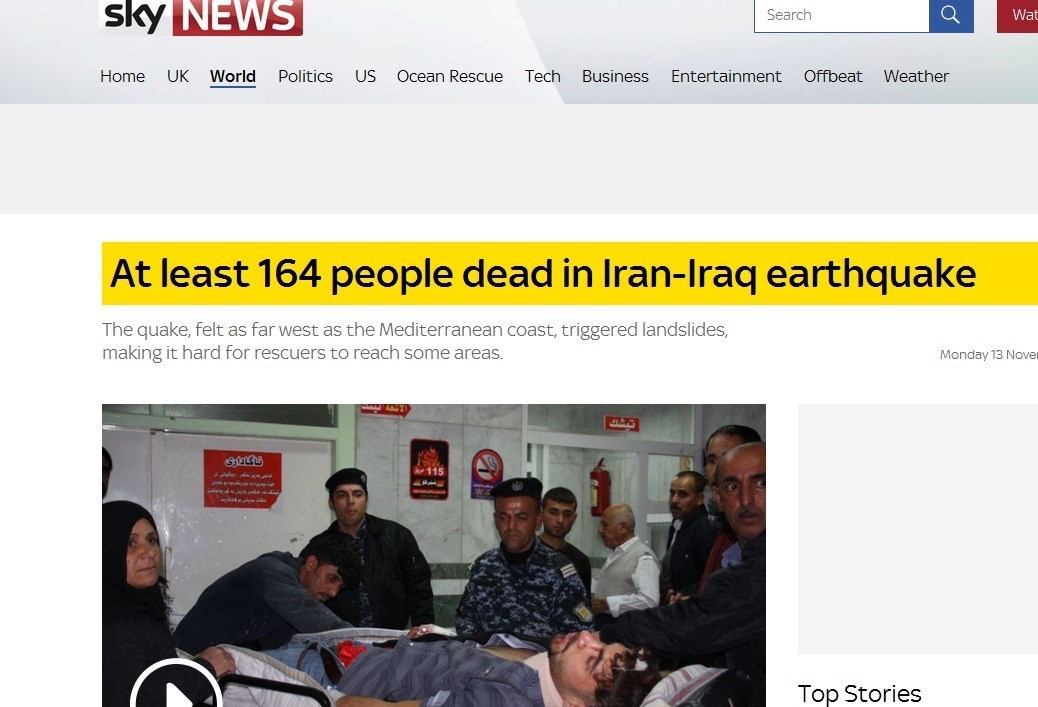This screenshot has height=707, width=1038.
Task: Click the hospital photo thumbnail
Action: (434, 555)
